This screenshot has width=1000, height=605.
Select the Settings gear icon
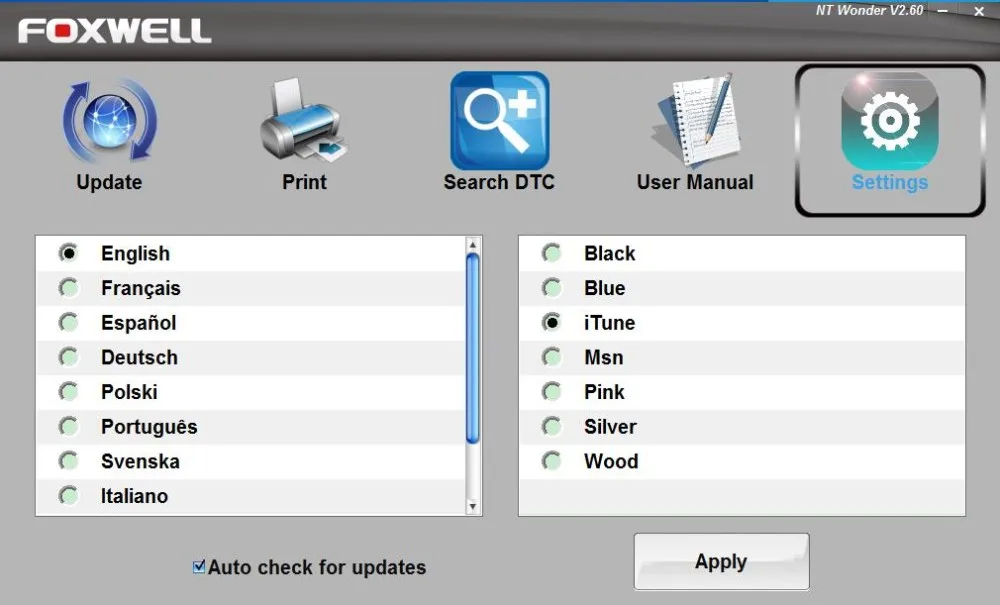[x=890, y=121]
